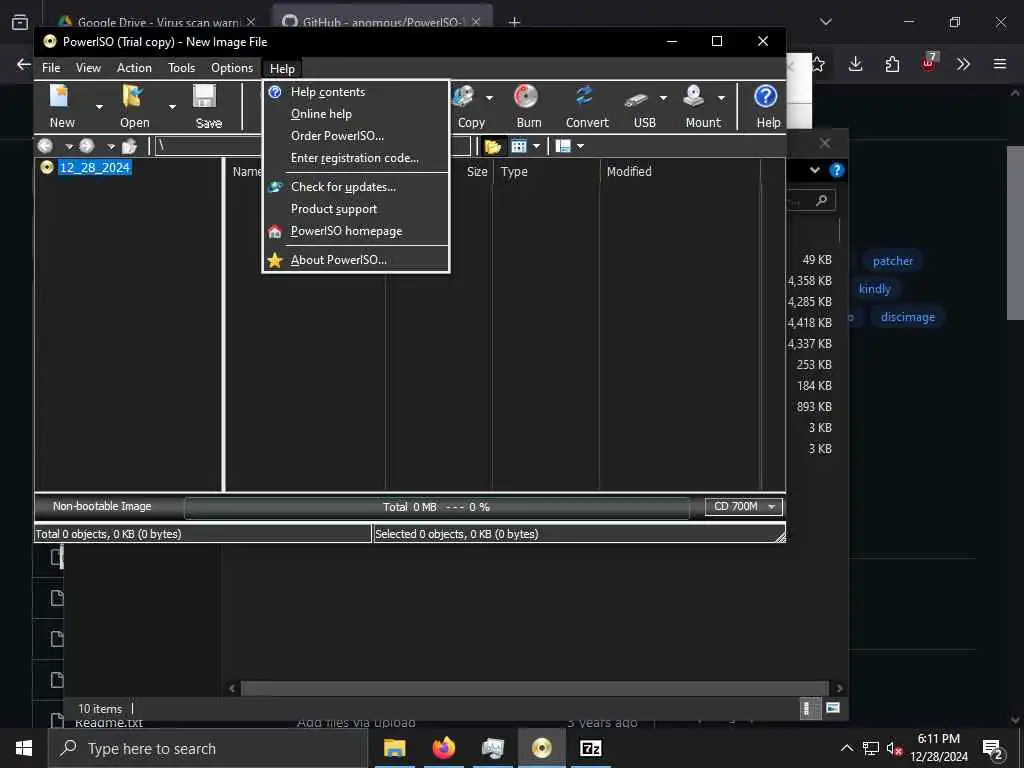Switch to Google Drive virus scan tab

point(155,22)
